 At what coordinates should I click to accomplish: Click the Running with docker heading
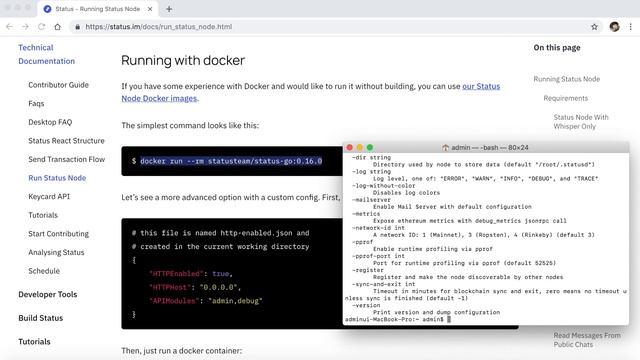click(x=183, y=60)
